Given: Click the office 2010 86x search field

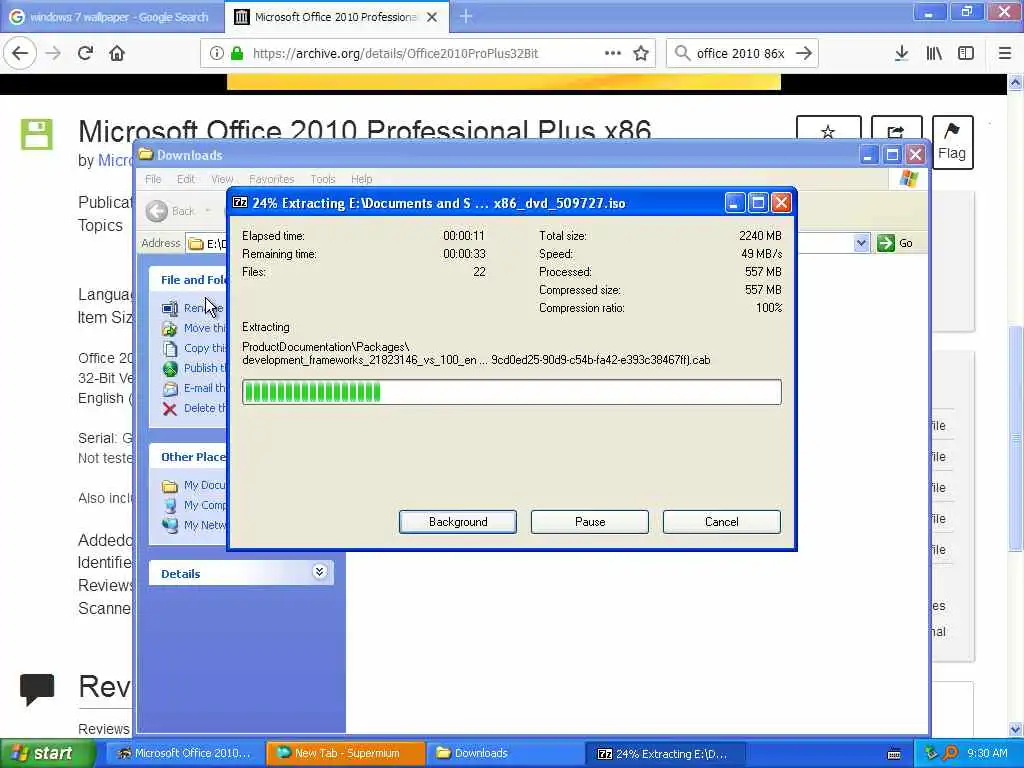Looking at the screenshot, I should [x=741, y=53].
